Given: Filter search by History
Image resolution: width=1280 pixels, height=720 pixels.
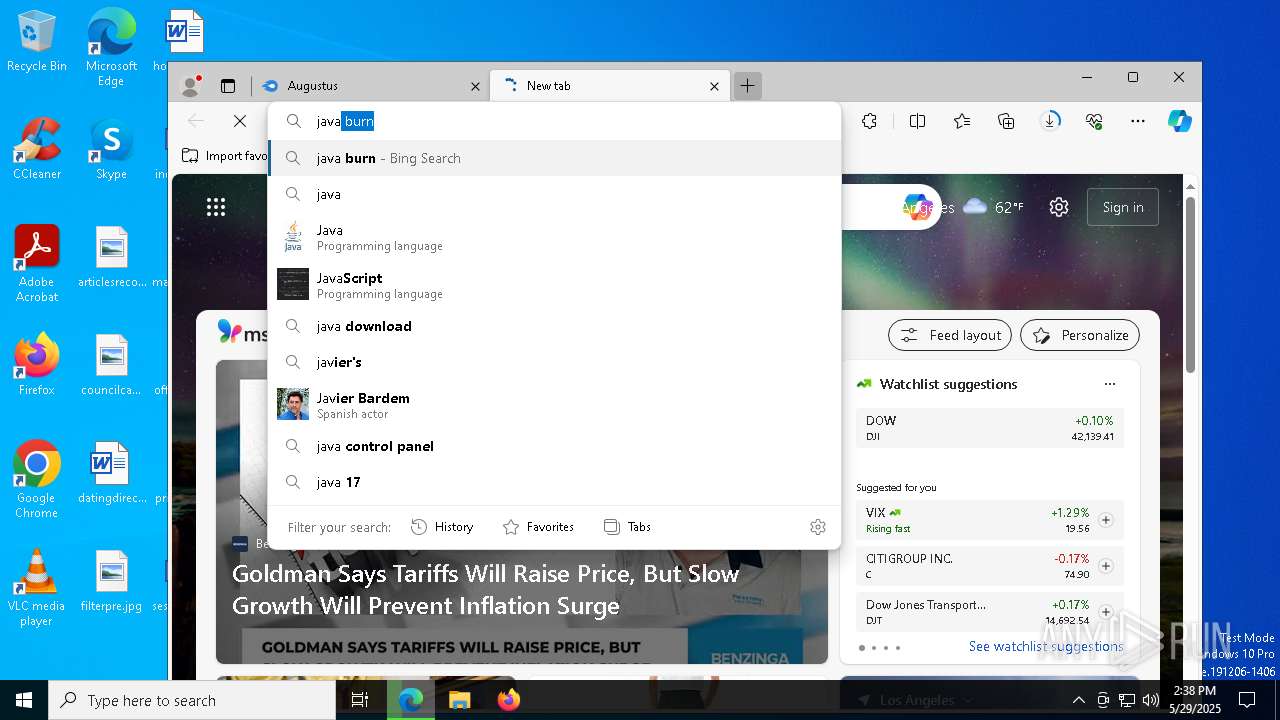Looking at the screenshot, I should tap(442, 527).
